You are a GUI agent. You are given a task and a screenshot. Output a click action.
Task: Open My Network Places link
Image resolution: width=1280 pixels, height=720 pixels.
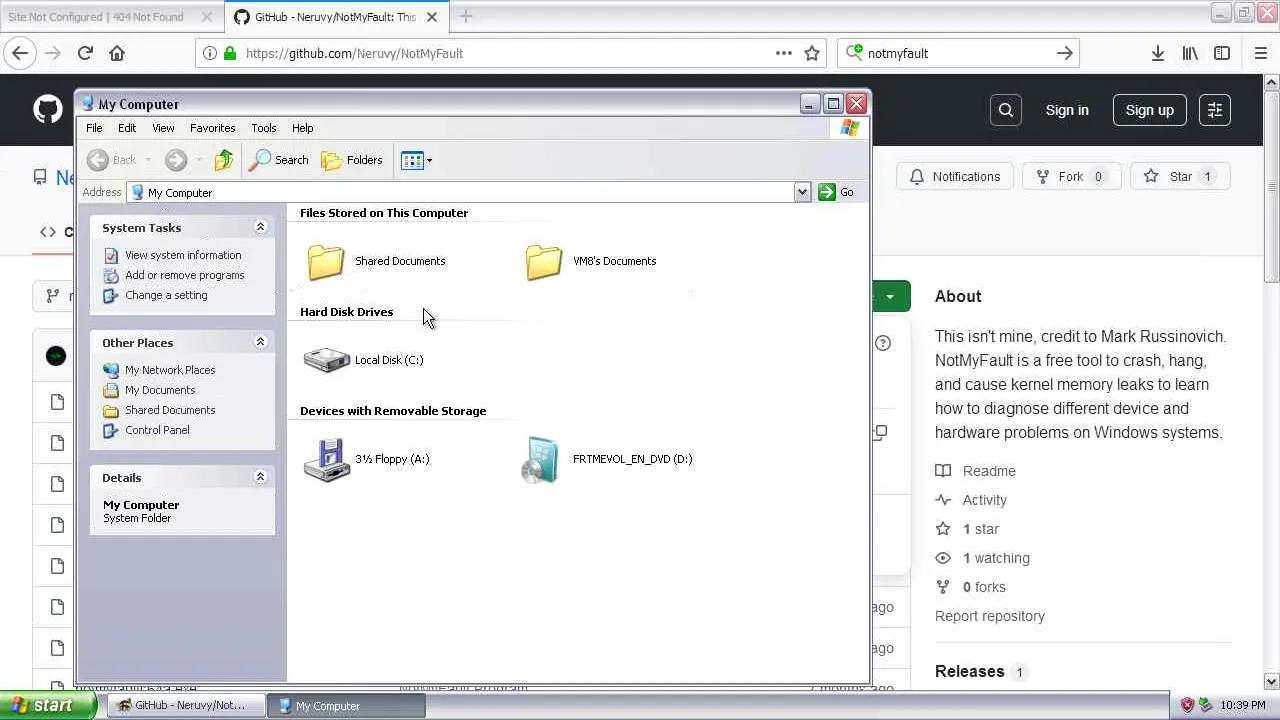coord(170,370)
